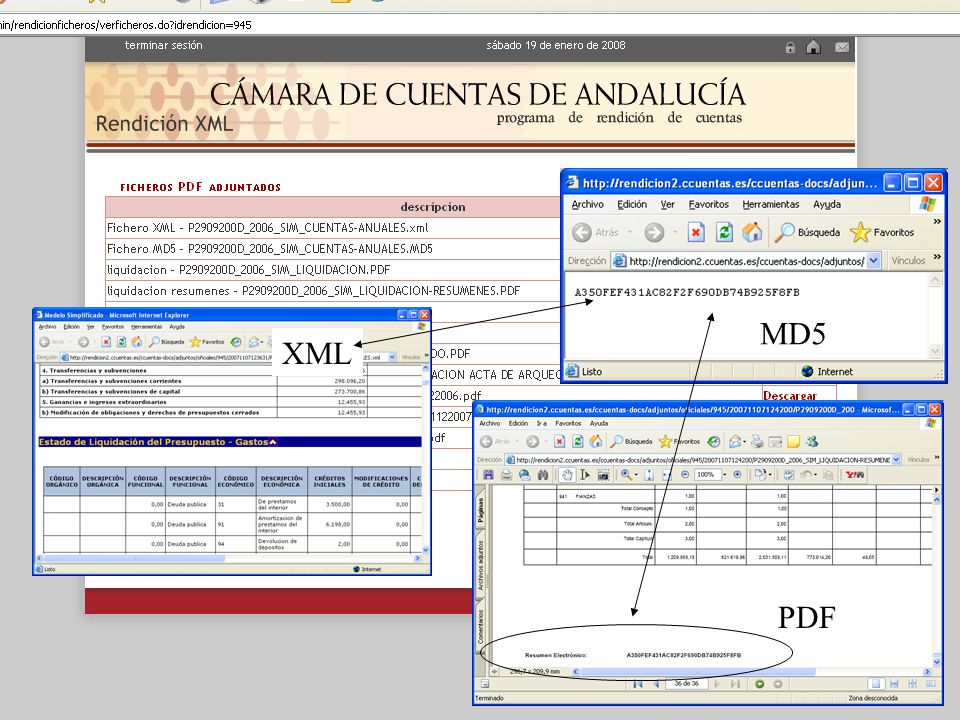Click the padlock icon in the page header
960x720 pixels.
[x=790, y=47]
